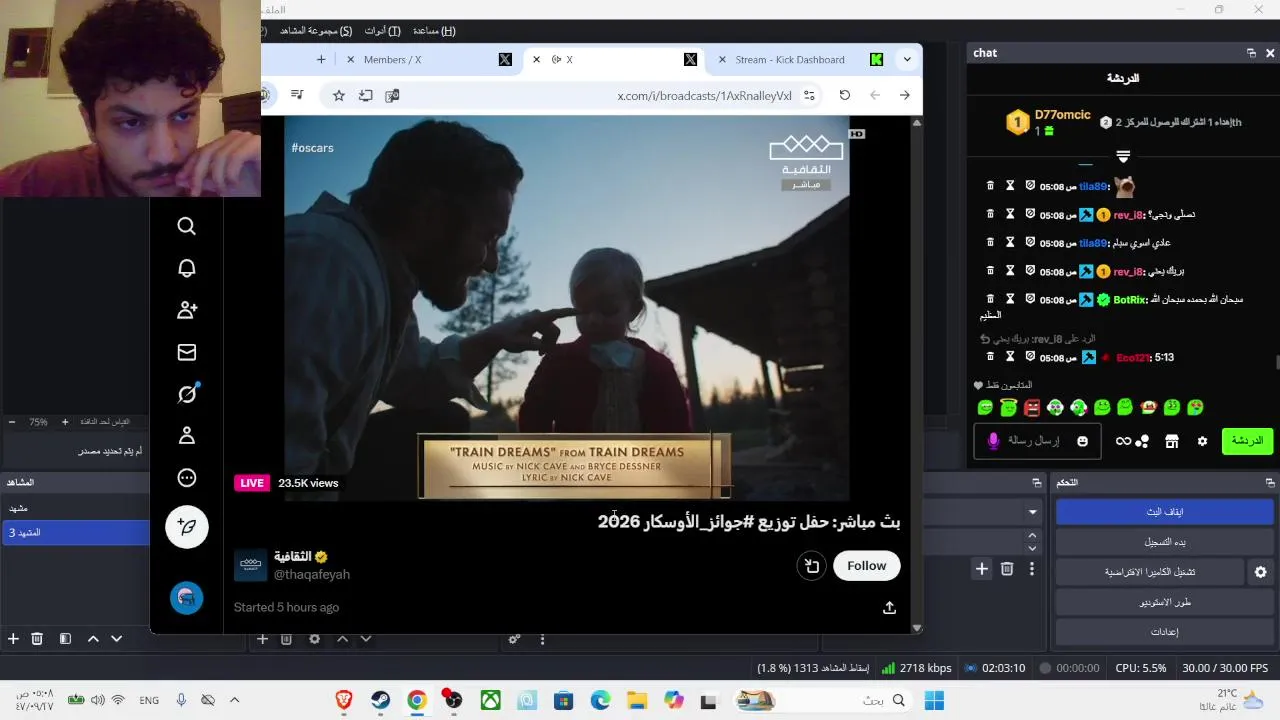
Task: Open the chat settings gear icon
Action: pyautogui.click(x=1202, y=441)
